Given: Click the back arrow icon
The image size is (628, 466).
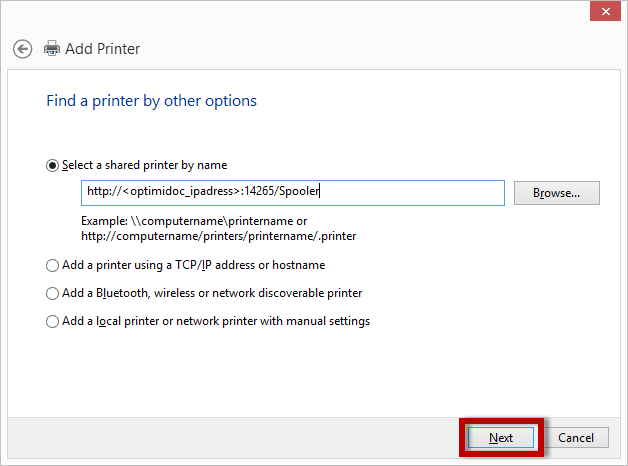Looking at the screenshot, I should click(22, 49).
